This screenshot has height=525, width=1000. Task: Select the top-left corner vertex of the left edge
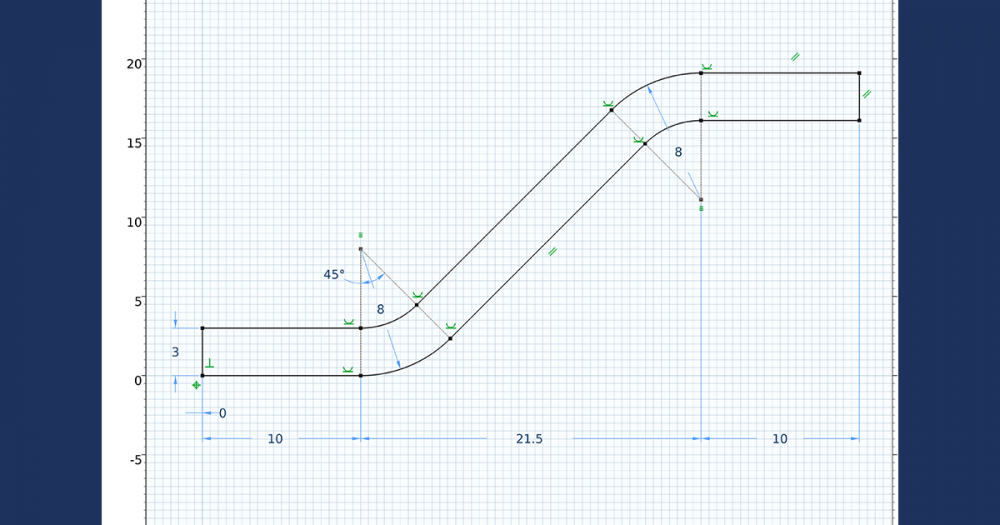click(x=202, y=328)
